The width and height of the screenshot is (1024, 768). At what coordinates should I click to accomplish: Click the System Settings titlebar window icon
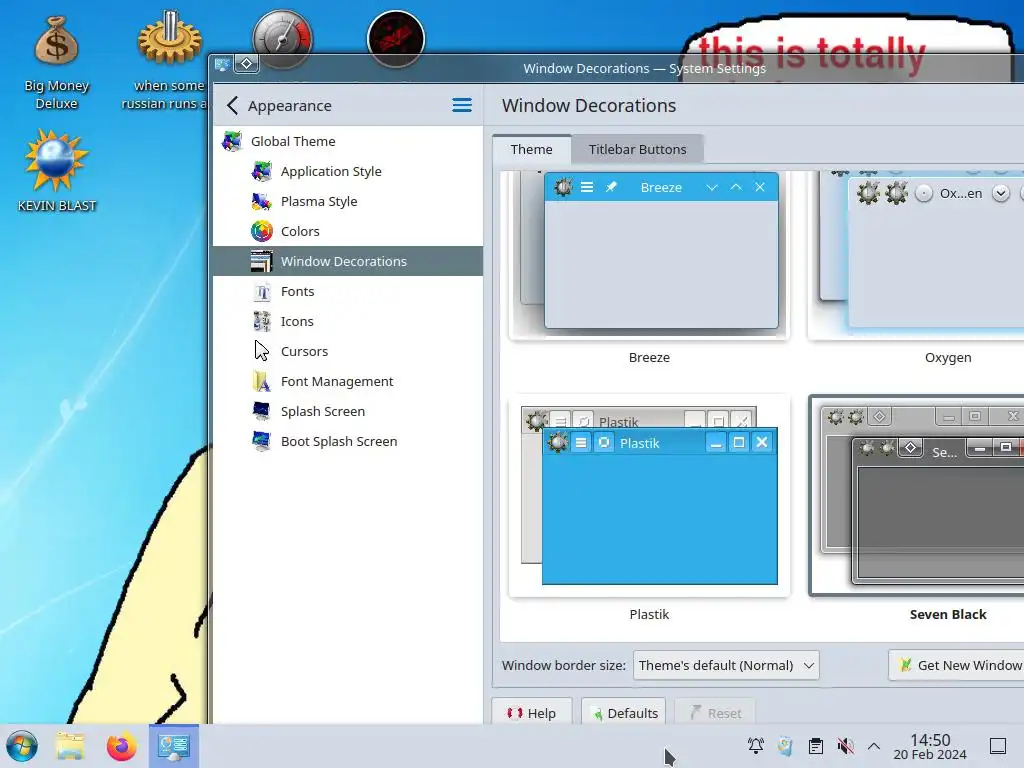223,64
